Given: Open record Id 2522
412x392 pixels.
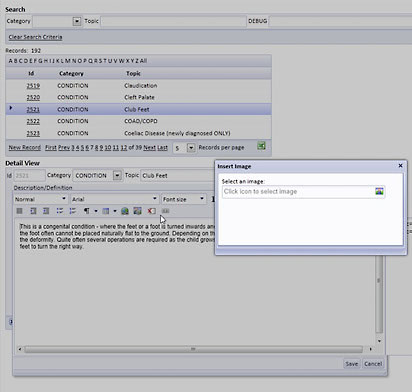Looking at the screenshot, I should click(33, 121).
